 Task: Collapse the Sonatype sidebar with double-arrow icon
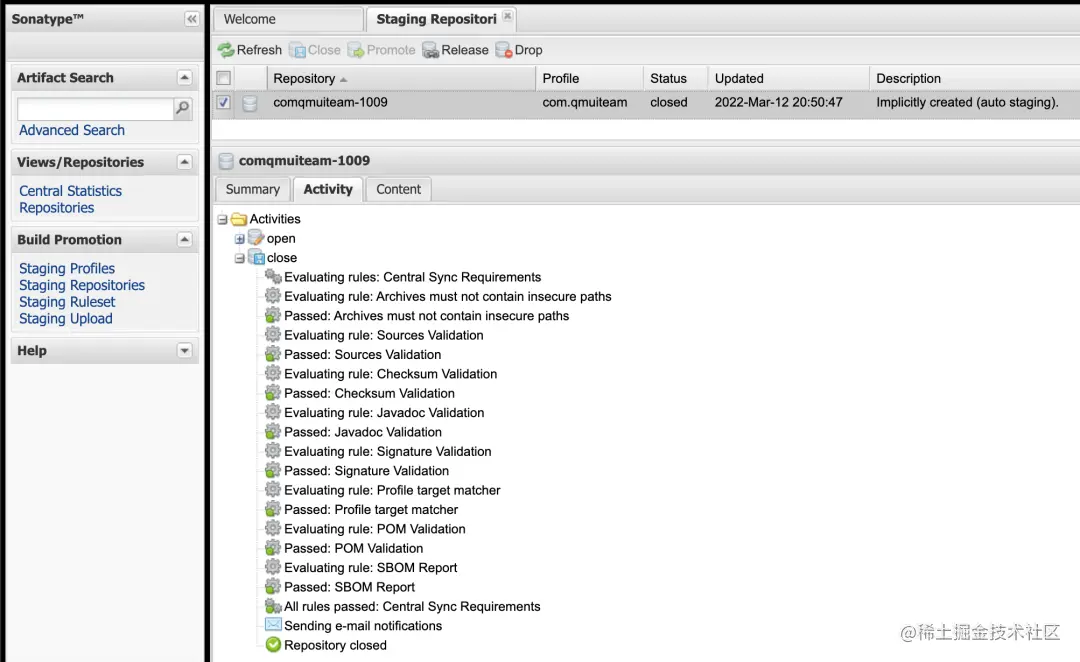coord(191,19)
